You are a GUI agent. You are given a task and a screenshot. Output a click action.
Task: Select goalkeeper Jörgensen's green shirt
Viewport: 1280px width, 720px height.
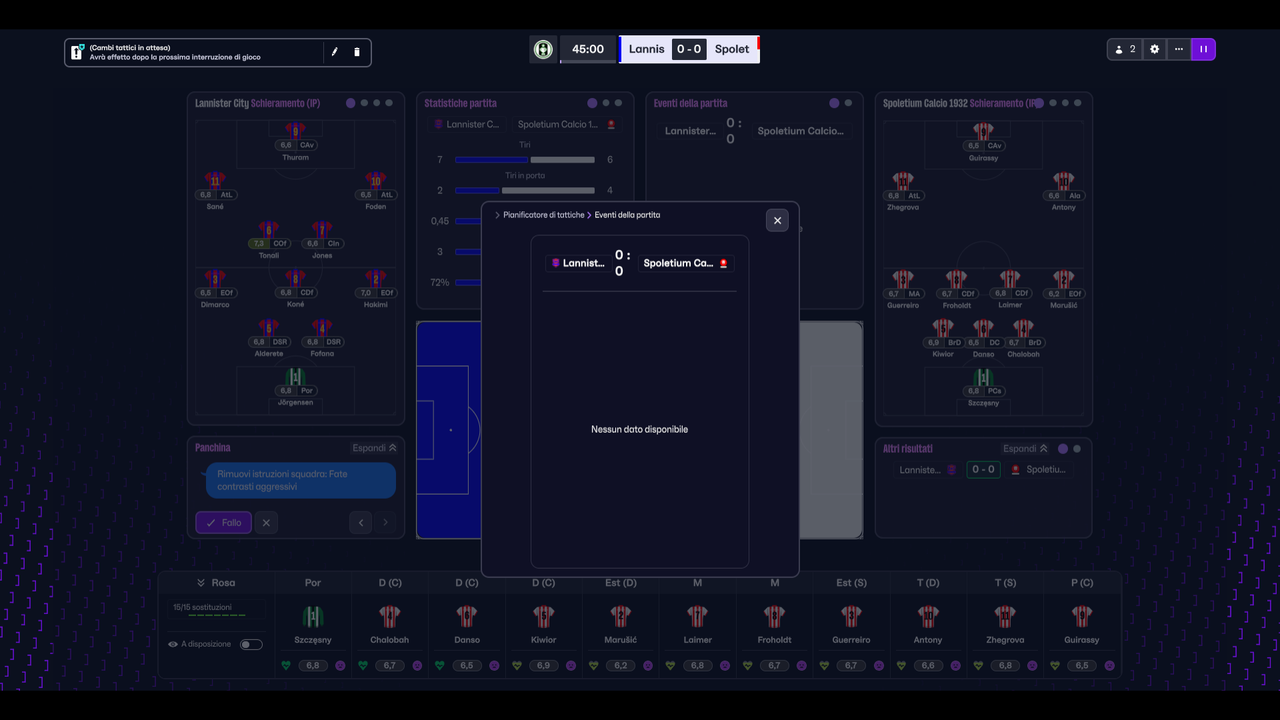[x=295, y=376]
